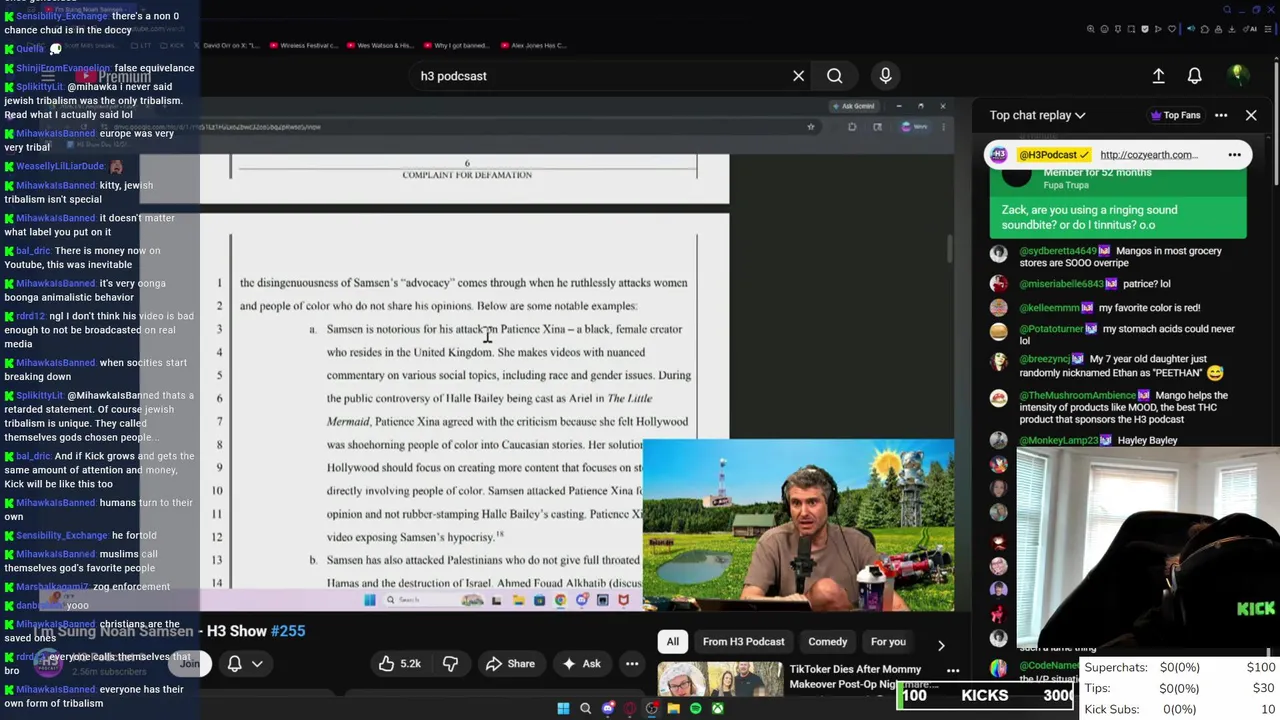The width and height of the screenshot is (1280, 720).
Task: Open more actions menu beside Ask
Action: point(632,663)
